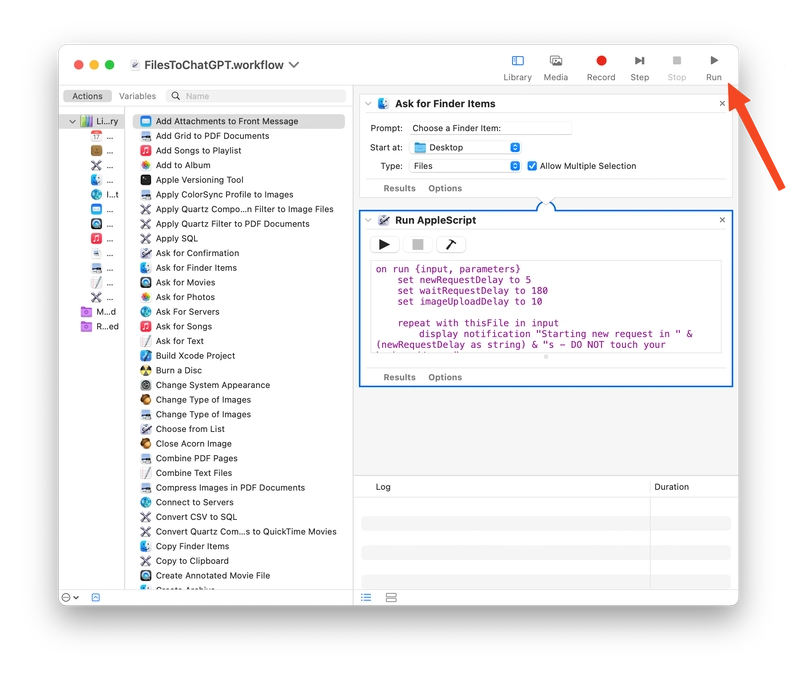Image resolution: width=800 pixels, height=678 pixels.
Task: Click the Stop toolbar button
Action: pyautogui.click(x=677, y=68)
